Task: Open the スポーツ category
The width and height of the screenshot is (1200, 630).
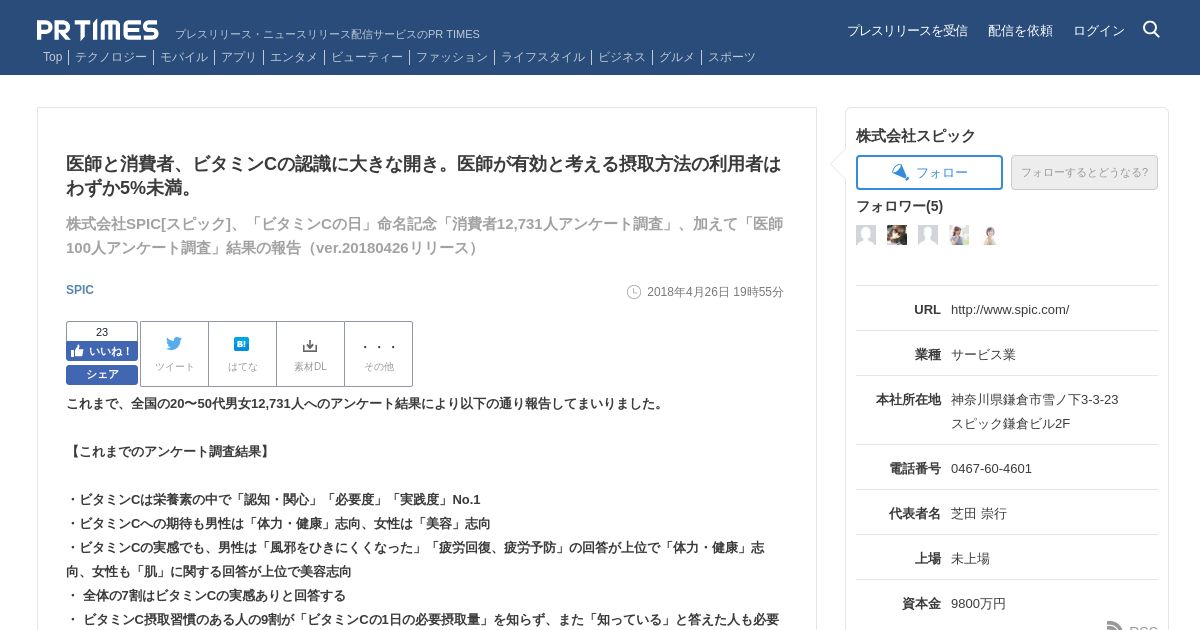Action: tap(732, 57)
